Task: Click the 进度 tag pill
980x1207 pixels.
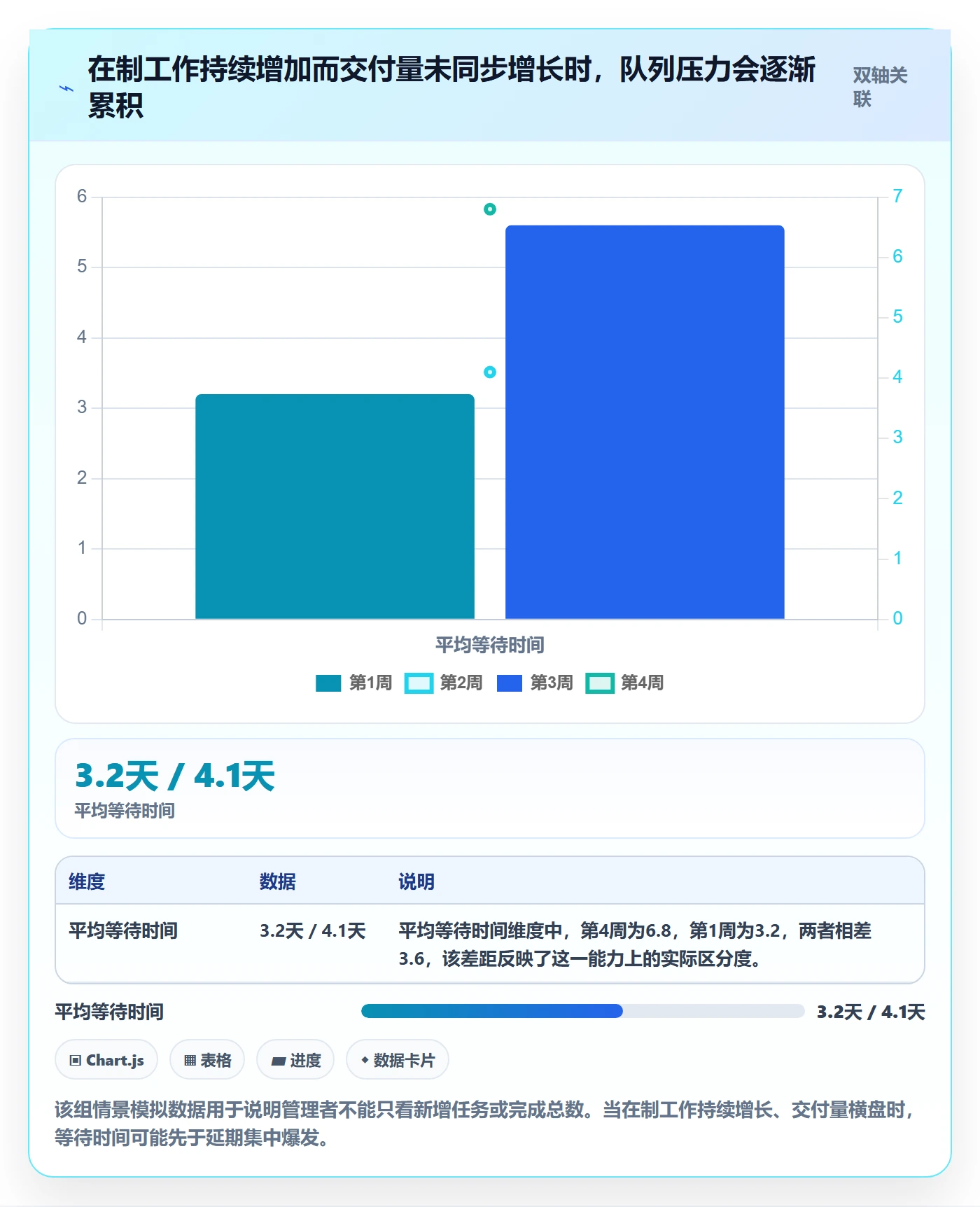Action: [x=295, y=1060]
